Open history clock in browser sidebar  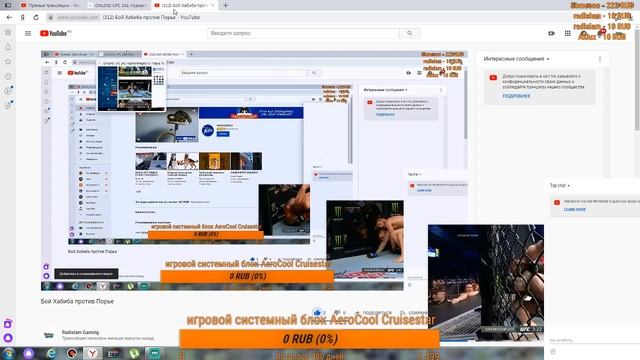(x=8, y=76)
